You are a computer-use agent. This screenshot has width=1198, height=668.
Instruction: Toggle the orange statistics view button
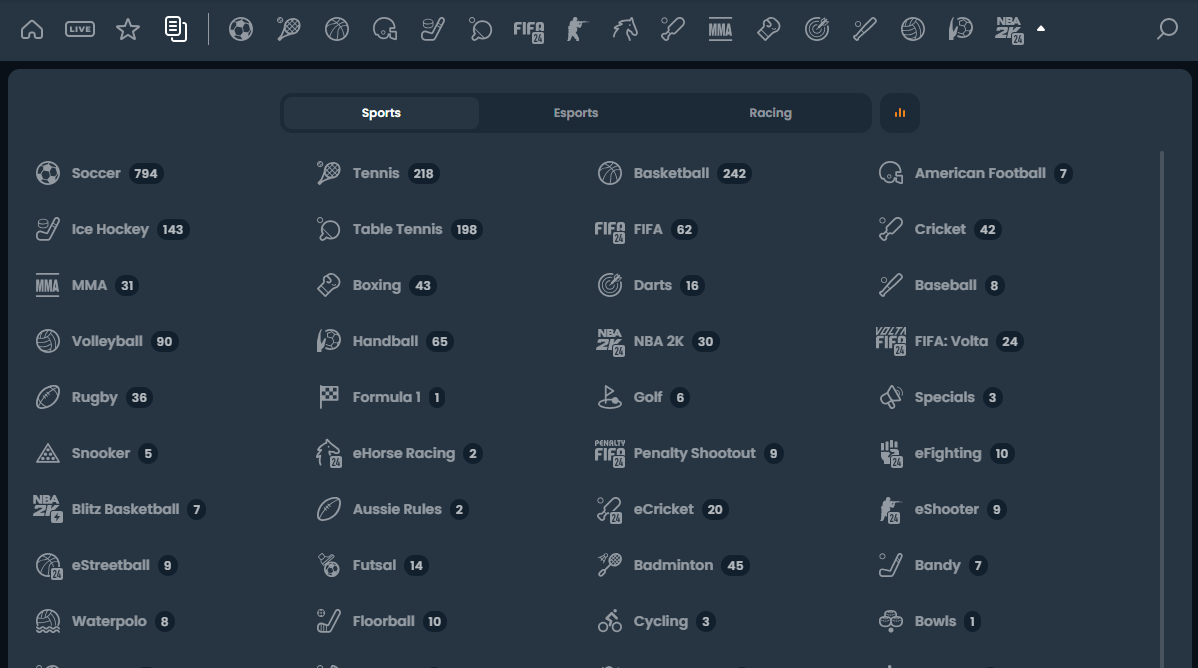tap(899, 113)
